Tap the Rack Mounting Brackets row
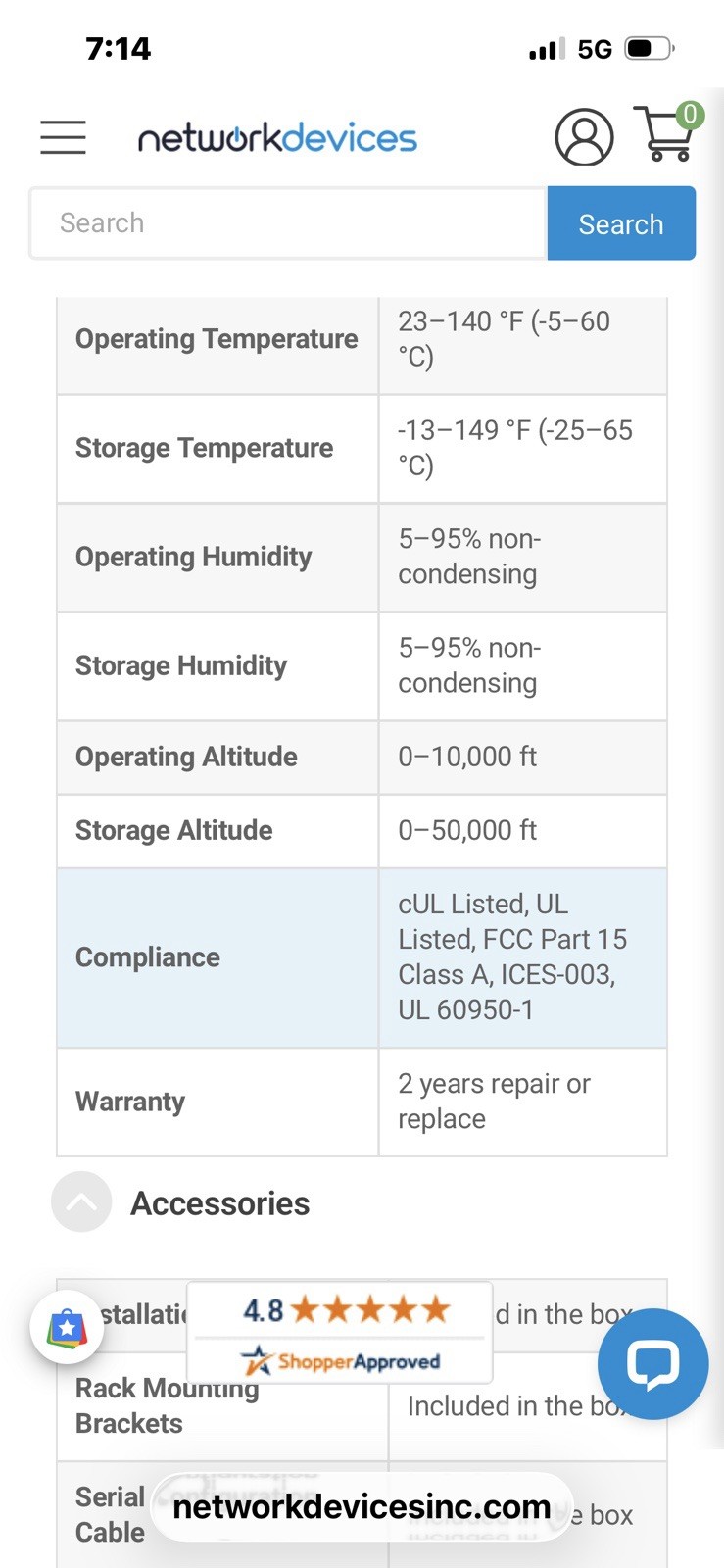Image resolution: width=724 pixels, height=1568 pixels. pos(362,1406)
